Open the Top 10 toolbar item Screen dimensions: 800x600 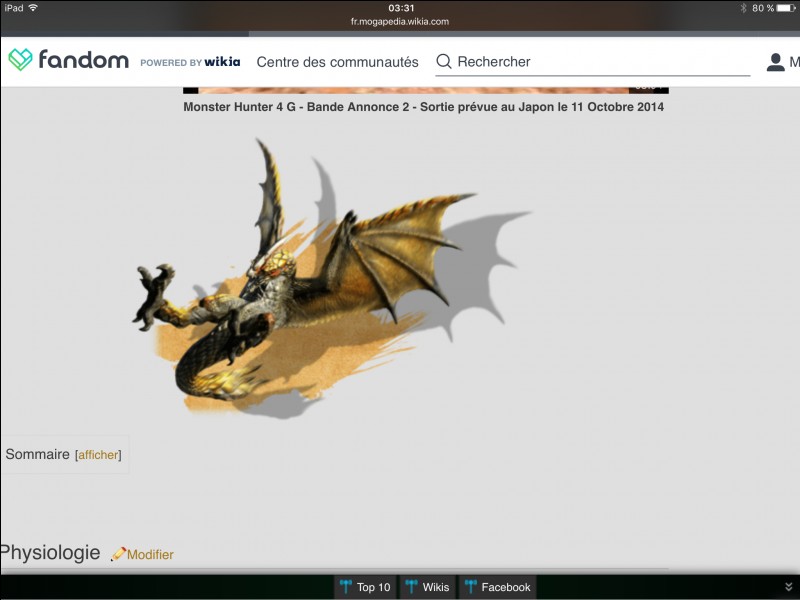pos(365,587)
